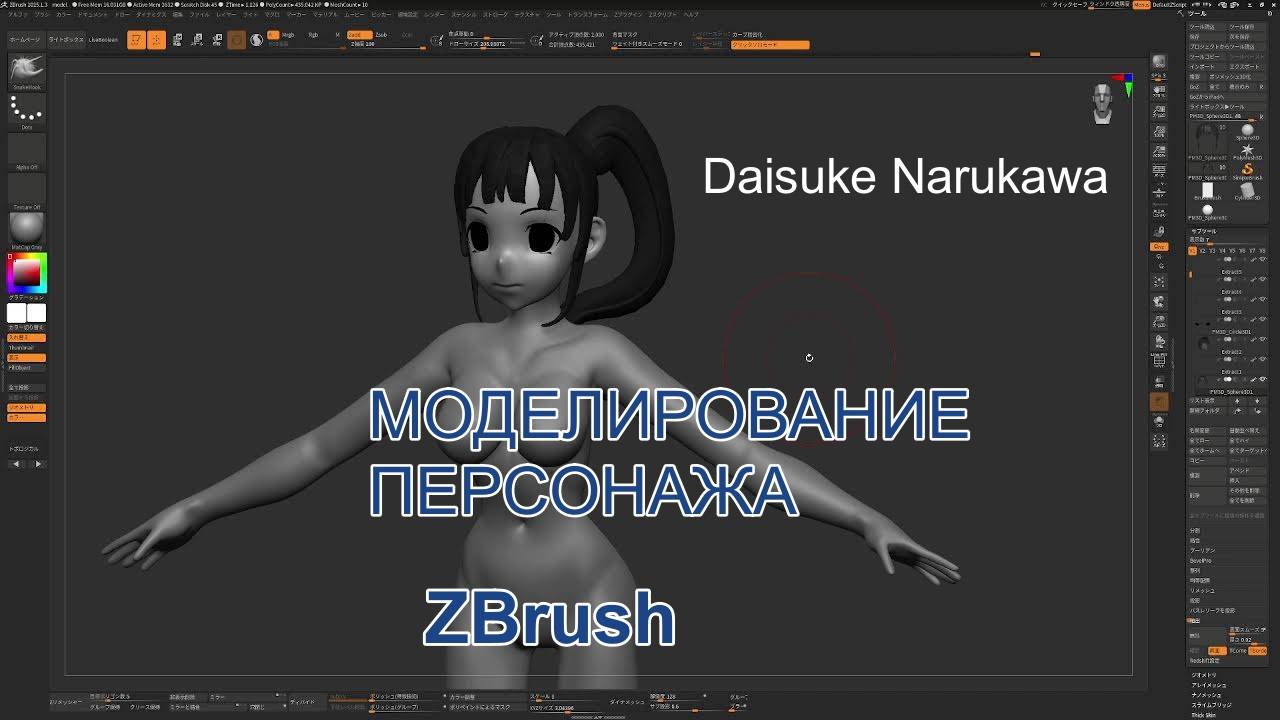Expand the ジオメトリ section
This screenshot has height=720, width=1280.
(1204, 675)
